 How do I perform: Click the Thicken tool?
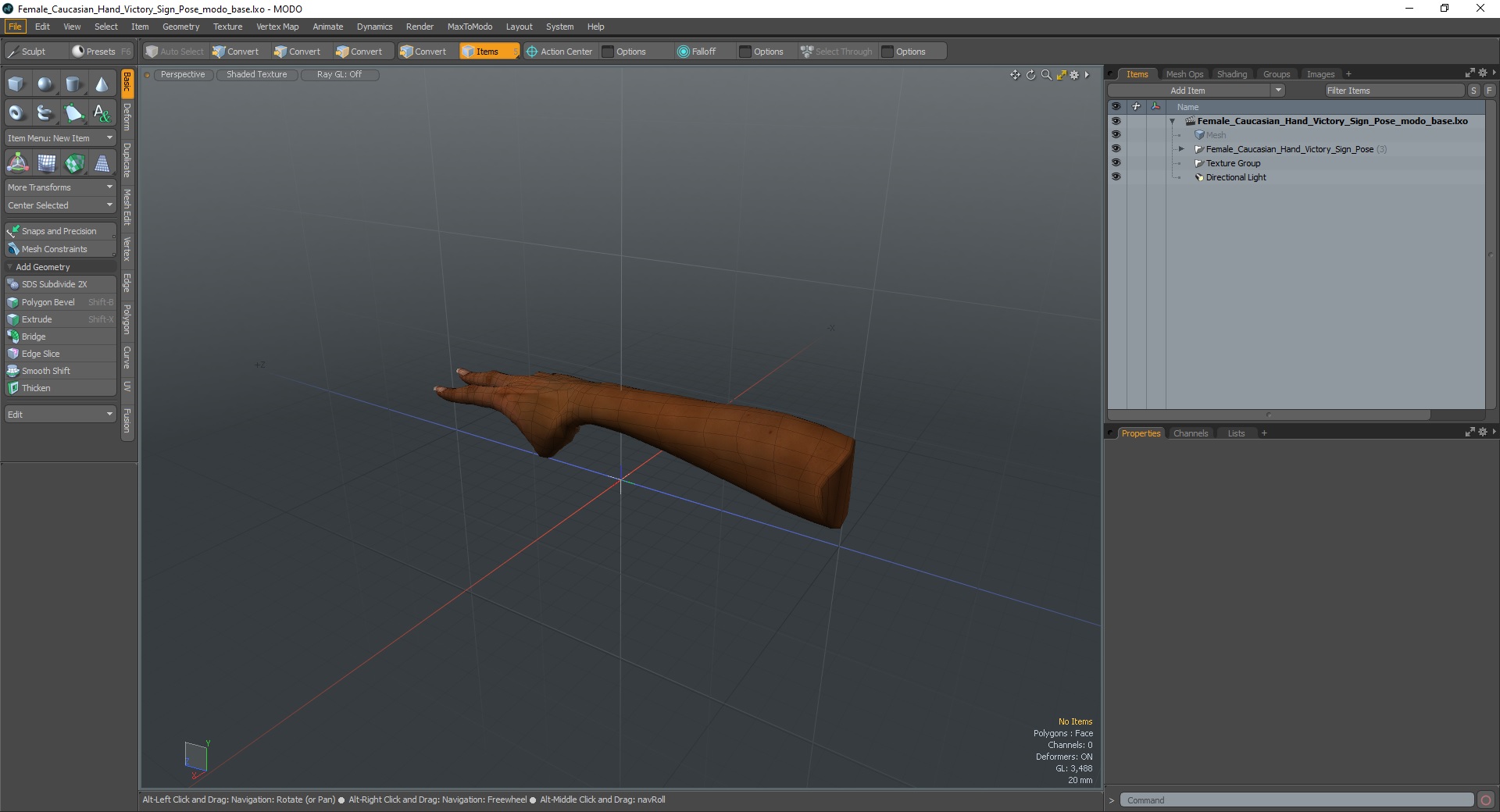point(60,388)
